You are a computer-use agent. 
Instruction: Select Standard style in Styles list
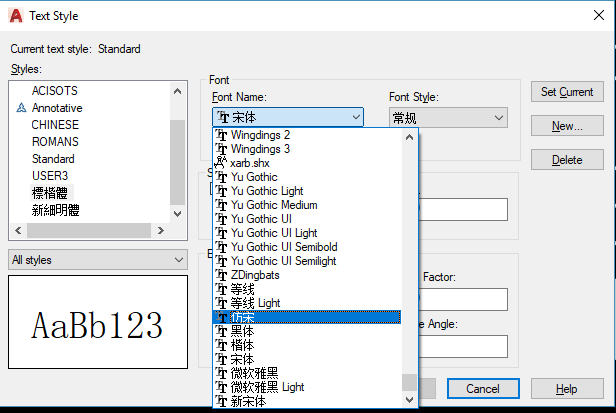click(53, 159)
